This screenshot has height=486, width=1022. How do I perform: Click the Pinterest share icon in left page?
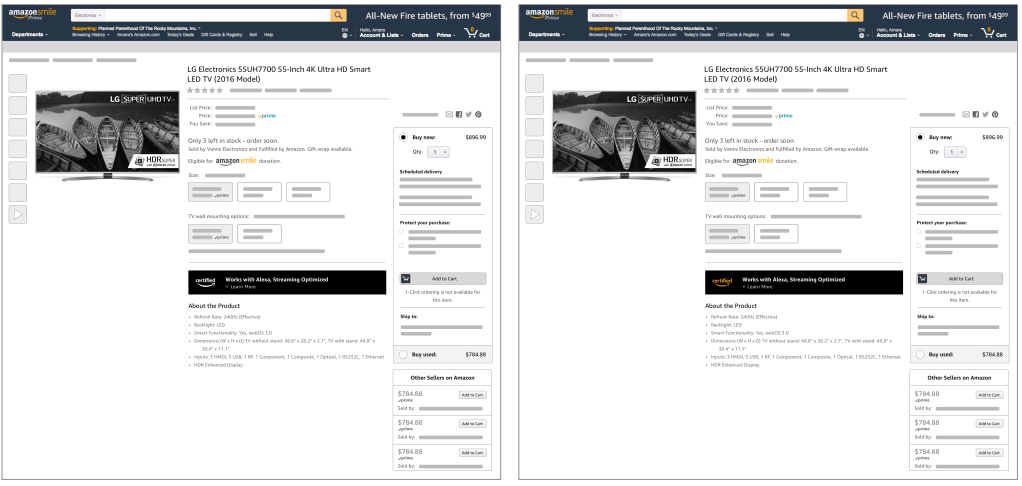coord(478,115)
